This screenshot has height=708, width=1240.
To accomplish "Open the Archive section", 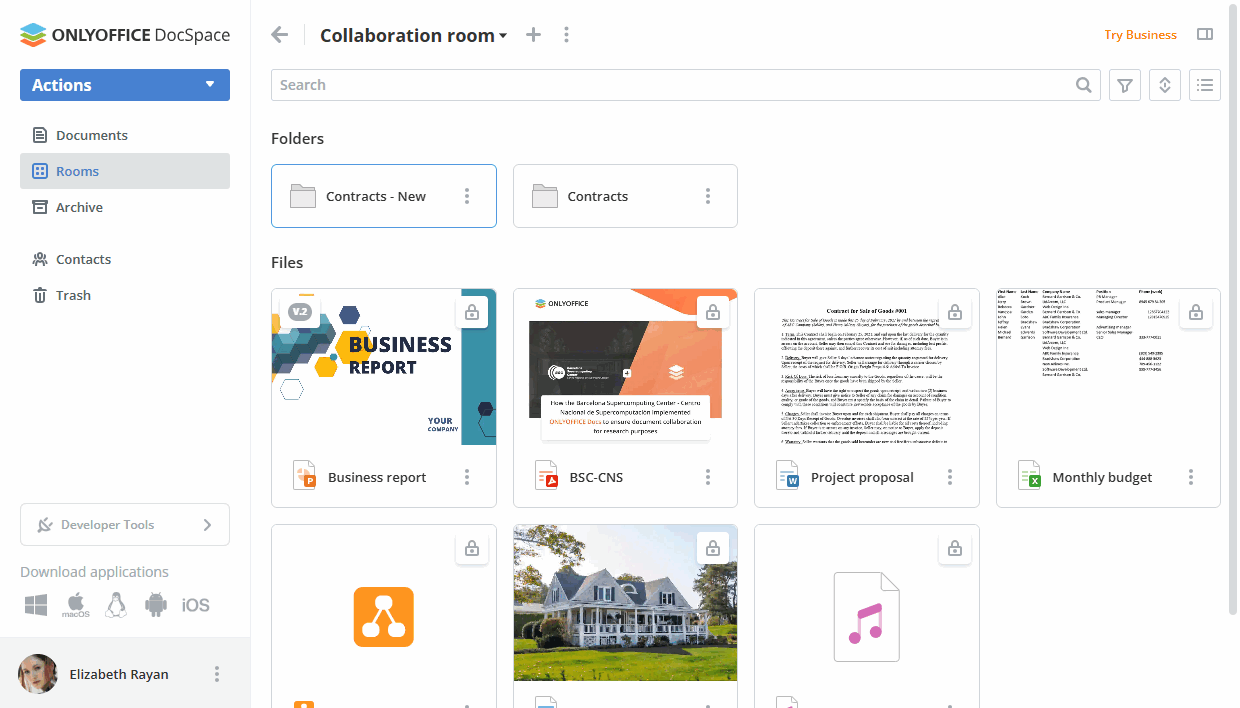I will (x=125, y=207).
